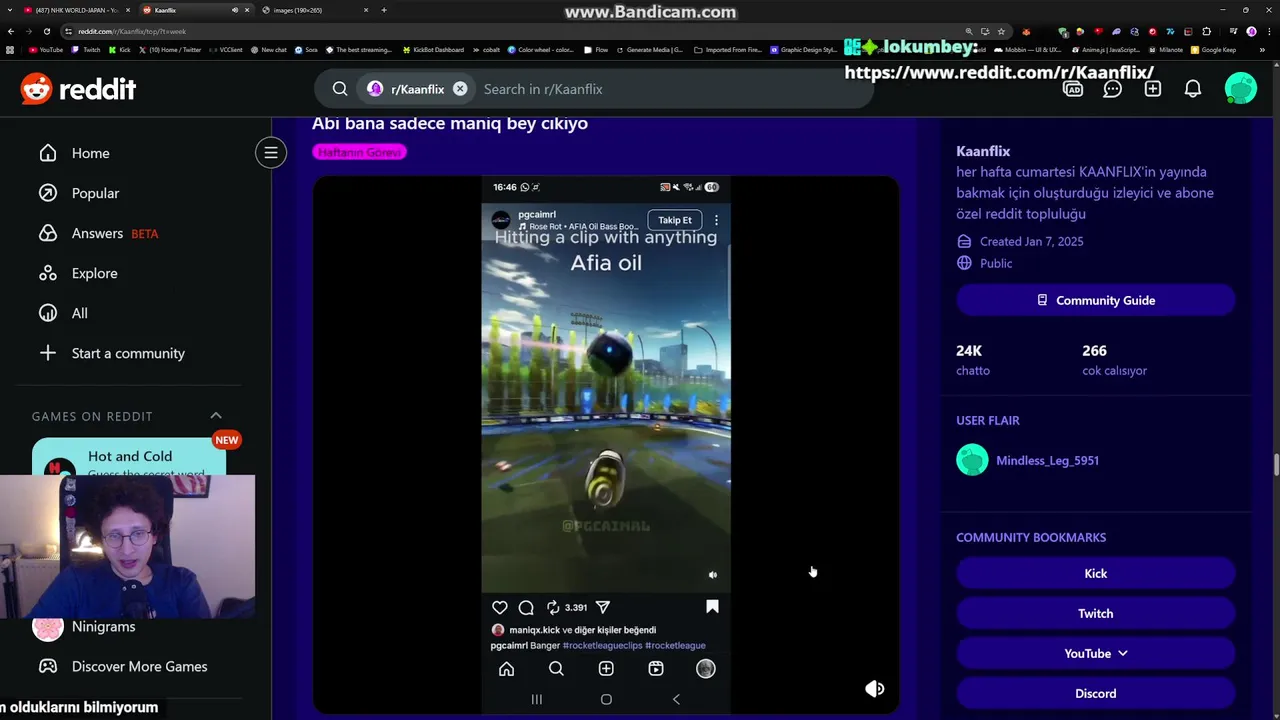Open a new browser tab
1280x720 pixels.
384,10
